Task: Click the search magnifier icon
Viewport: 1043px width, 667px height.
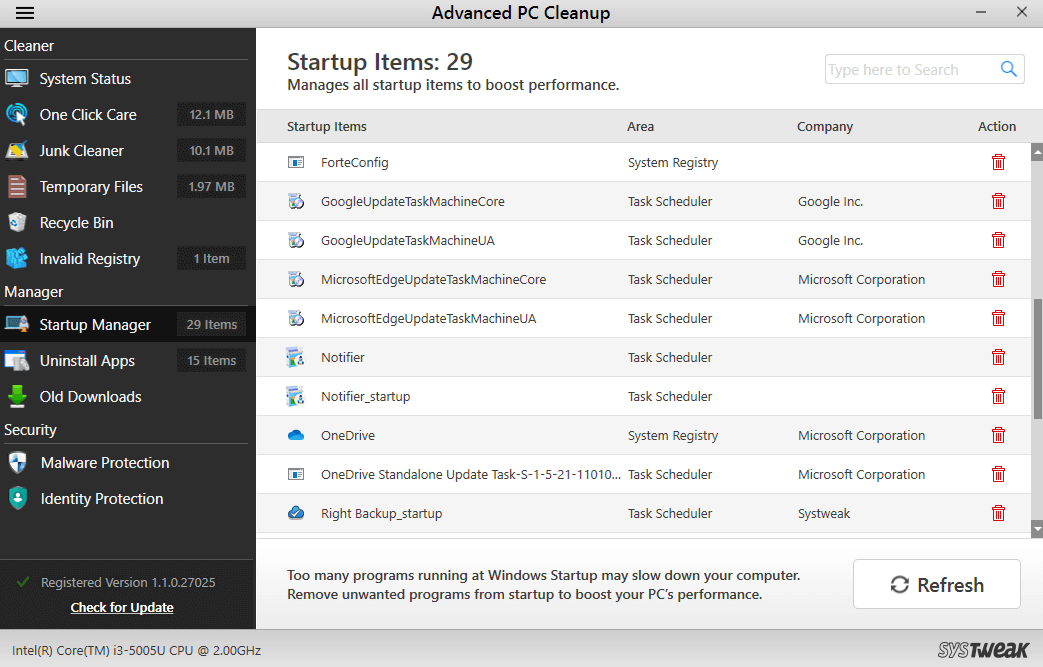Action: [x=1008, y=68]
